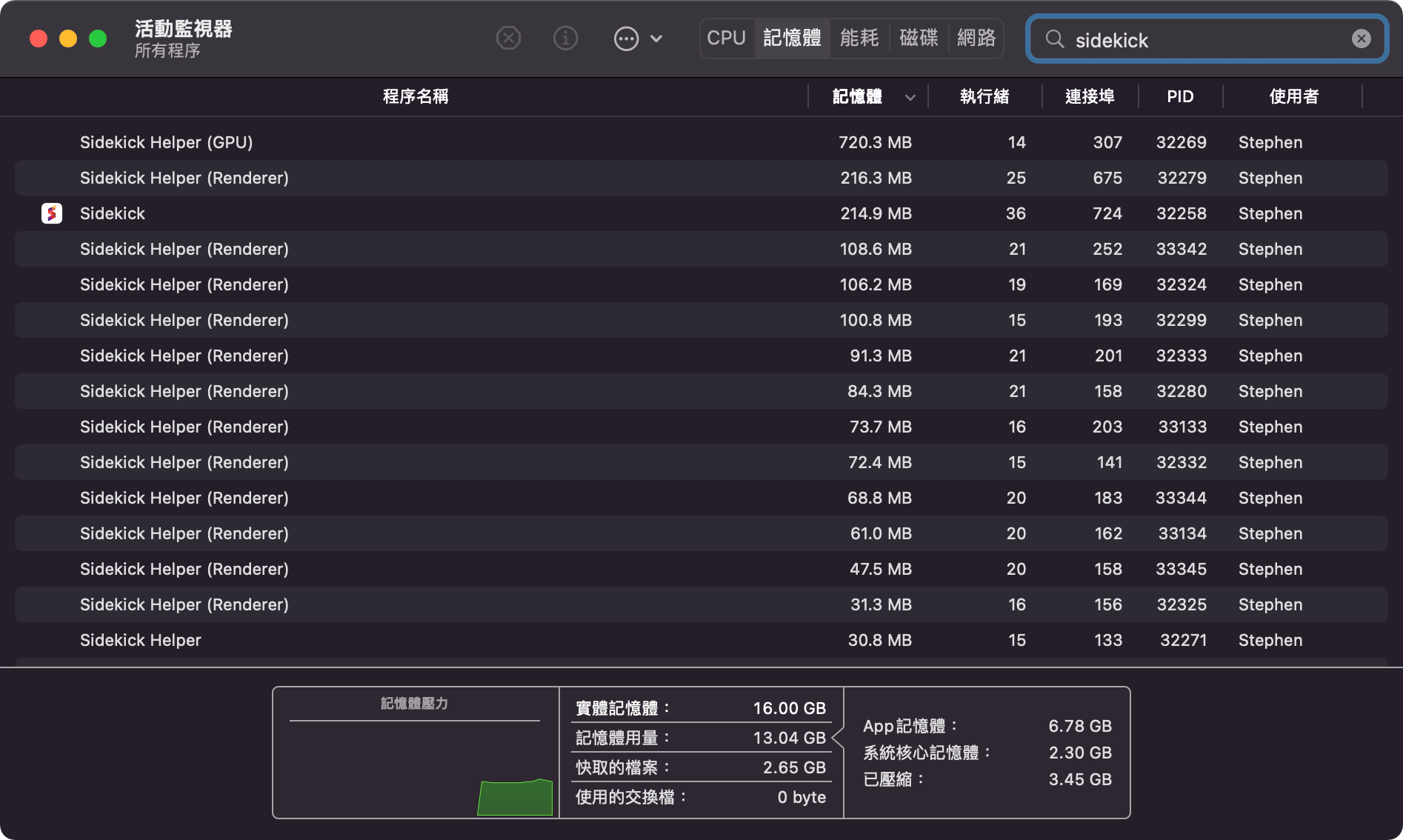1403x840 pixels.
Task: Click the search field containing sidekick
Action: click(1207, 39)
